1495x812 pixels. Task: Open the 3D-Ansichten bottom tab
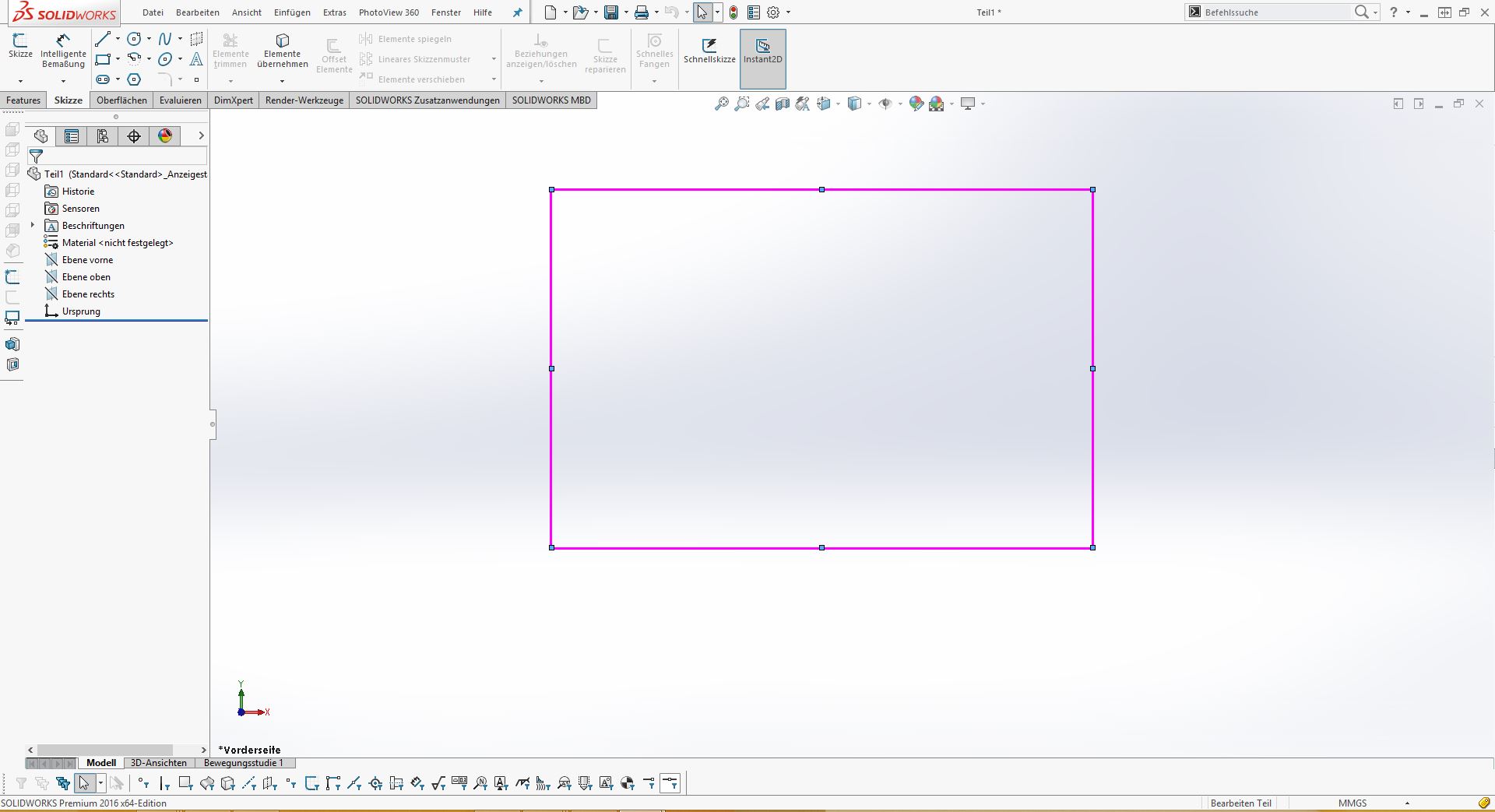pos(159,763)
